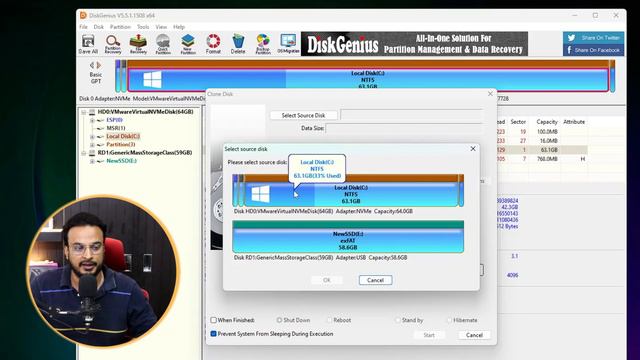Screen dimensions: 640x360
Task: Select the Quick Partition tool
Action: point(163,44)
